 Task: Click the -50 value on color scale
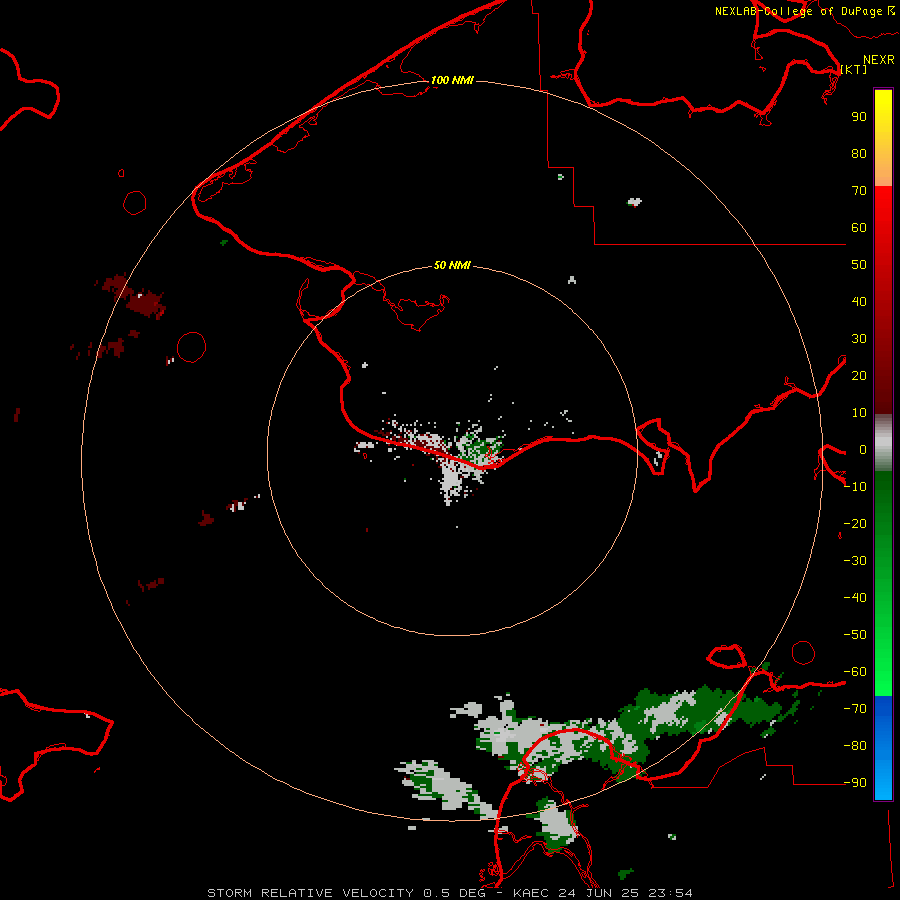tap(855, 634)
